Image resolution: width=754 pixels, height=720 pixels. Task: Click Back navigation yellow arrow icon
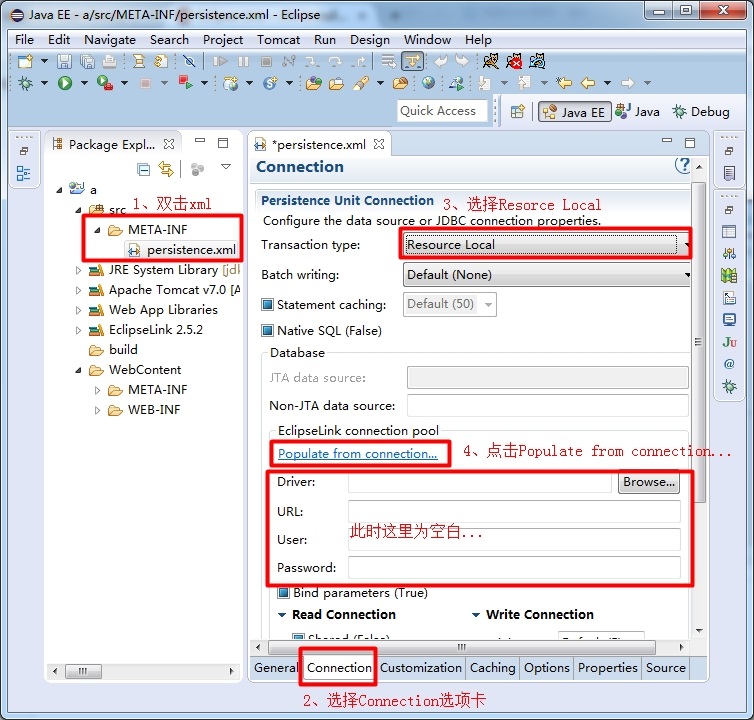pyautogui.click(x=588, y=83)
